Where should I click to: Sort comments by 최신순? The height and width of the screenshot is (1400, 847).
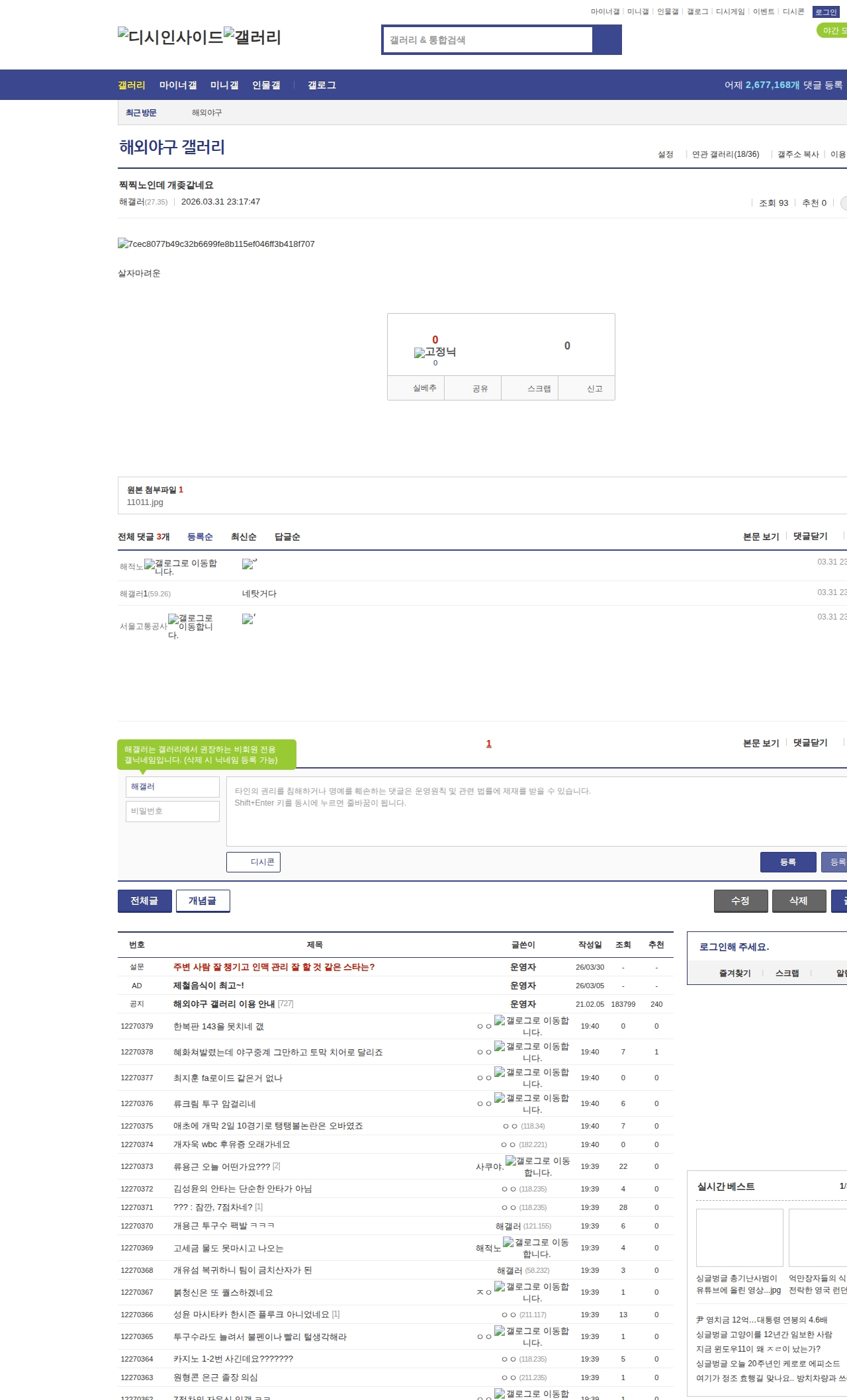click(244, 537)
